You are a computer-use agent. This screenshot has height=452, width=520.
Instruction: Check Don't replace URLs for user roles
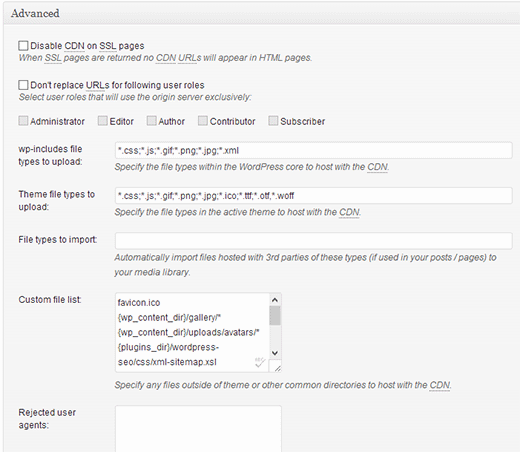(23, 85)
